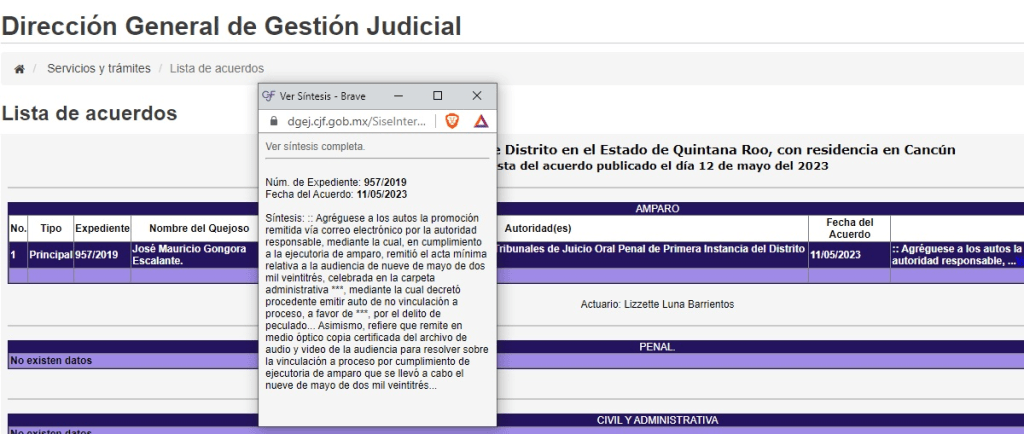Open the Brave Shields lion icon
Viewport: 1024px width, 434px height.
coord(452,121)
